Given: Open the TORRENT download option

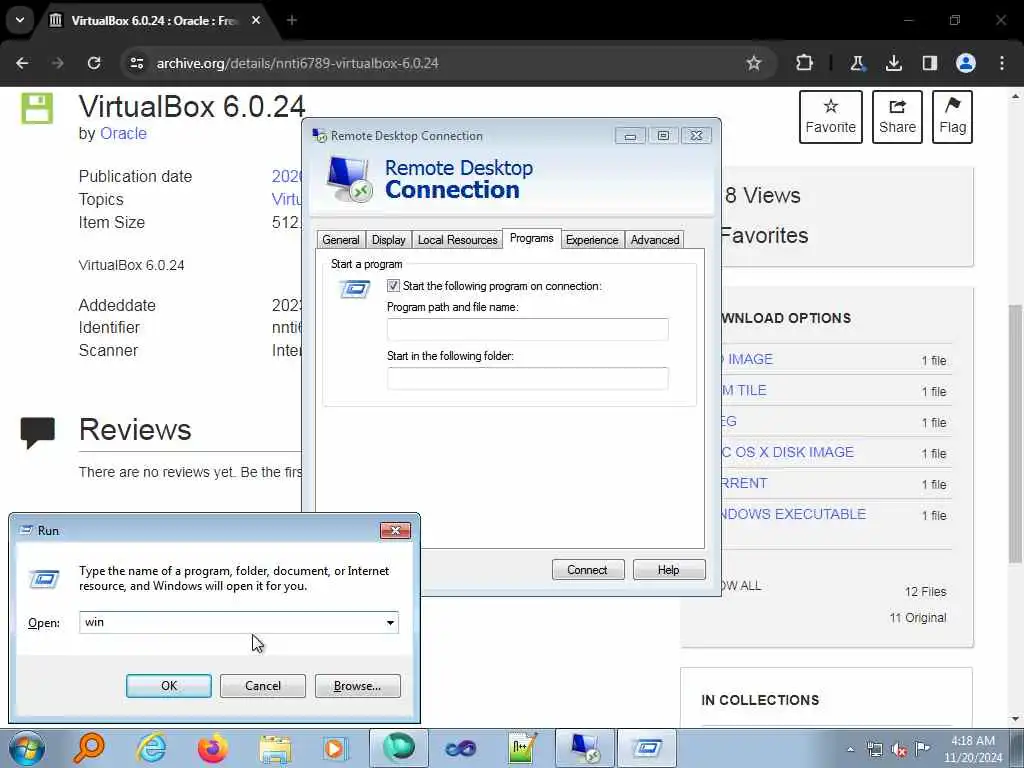Looking at the screenshot, I should pyautogui.click(x=744, y=483).
